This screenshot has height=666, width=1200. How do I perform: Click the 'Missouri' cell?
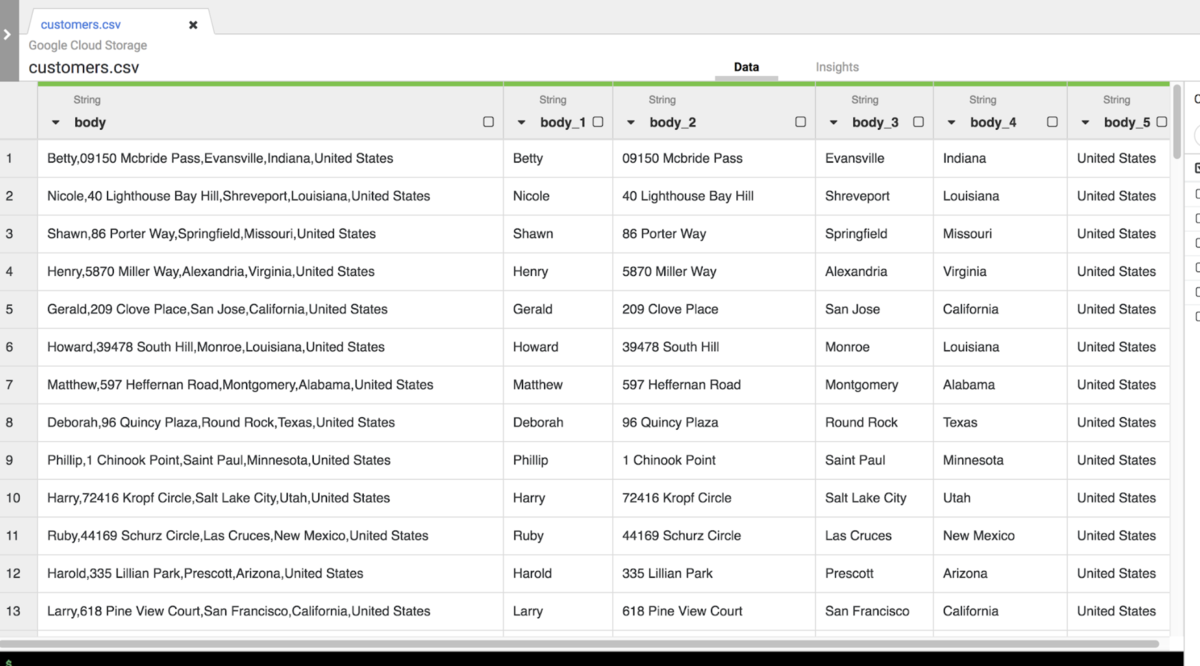[x=1000, y=234]
